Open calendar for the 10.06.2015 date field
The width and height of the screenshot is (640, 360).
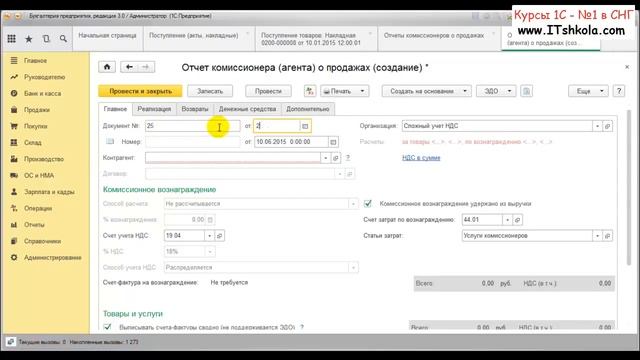pyautogui.click(x=333, y=142)
